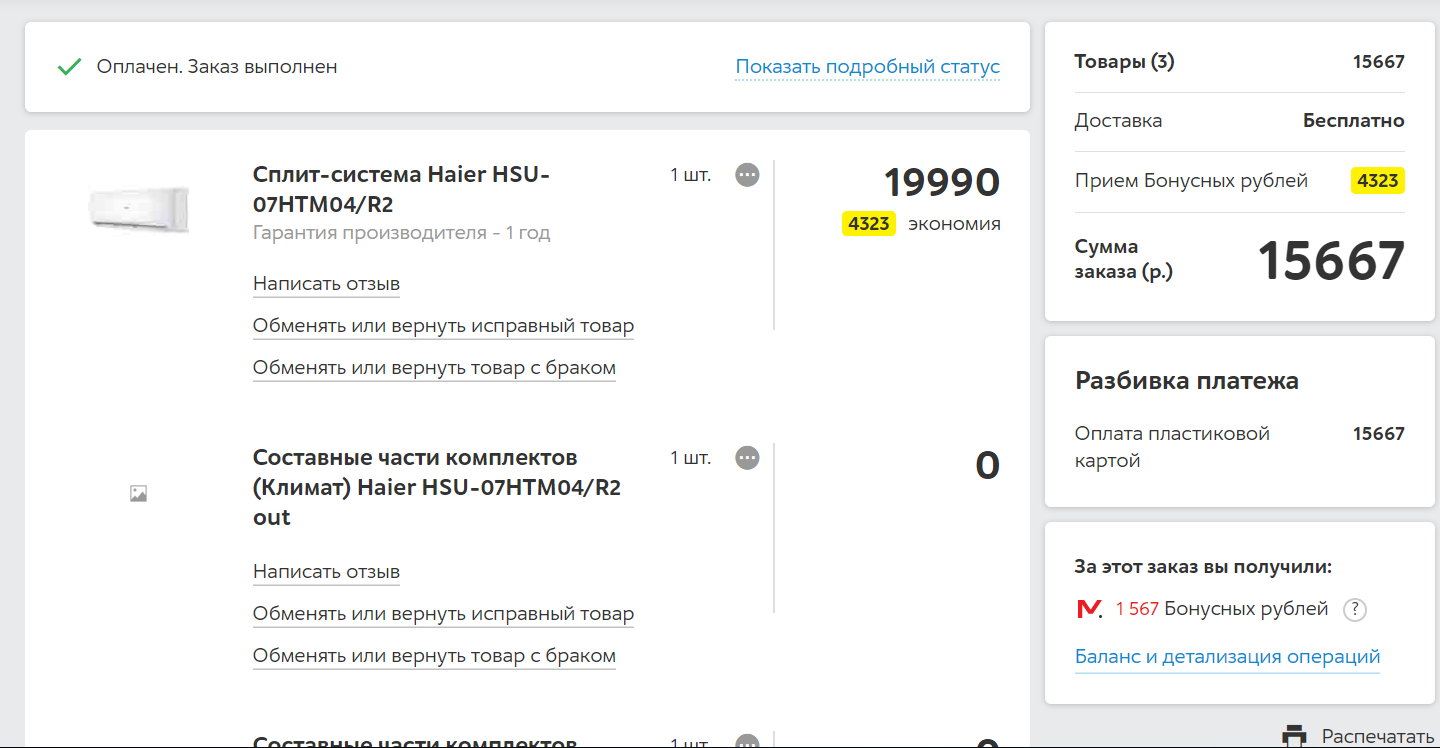
Task: Click 'Сумма заказа (р.)' label
Action: [1124, 259]
